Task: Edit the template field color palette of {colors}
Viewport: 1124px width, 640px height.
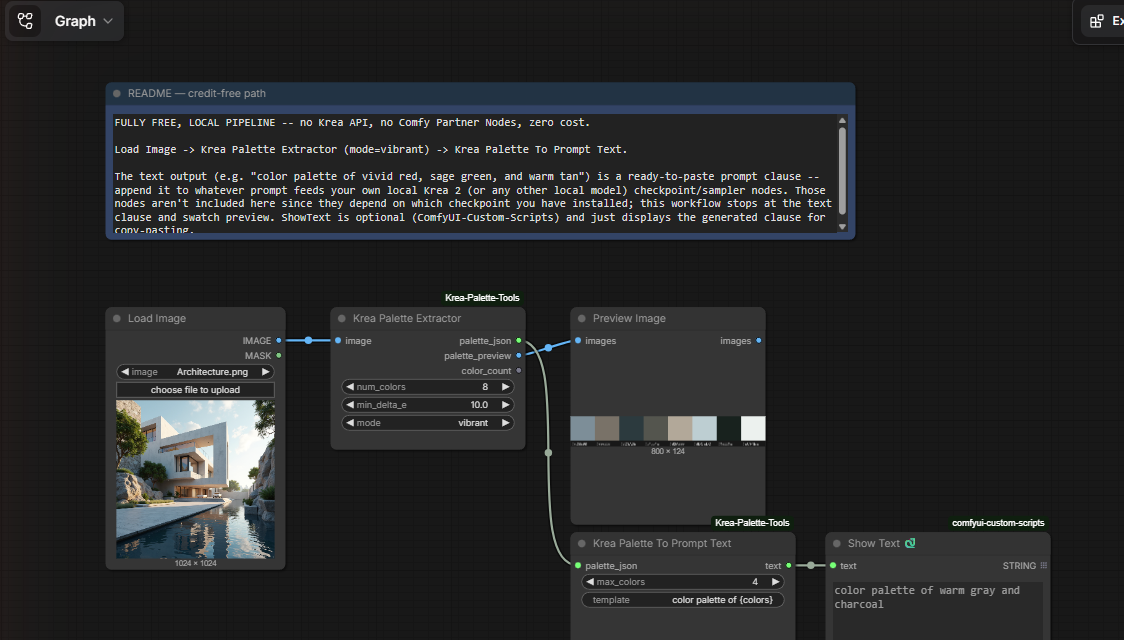Action: (x=682, y=600)
